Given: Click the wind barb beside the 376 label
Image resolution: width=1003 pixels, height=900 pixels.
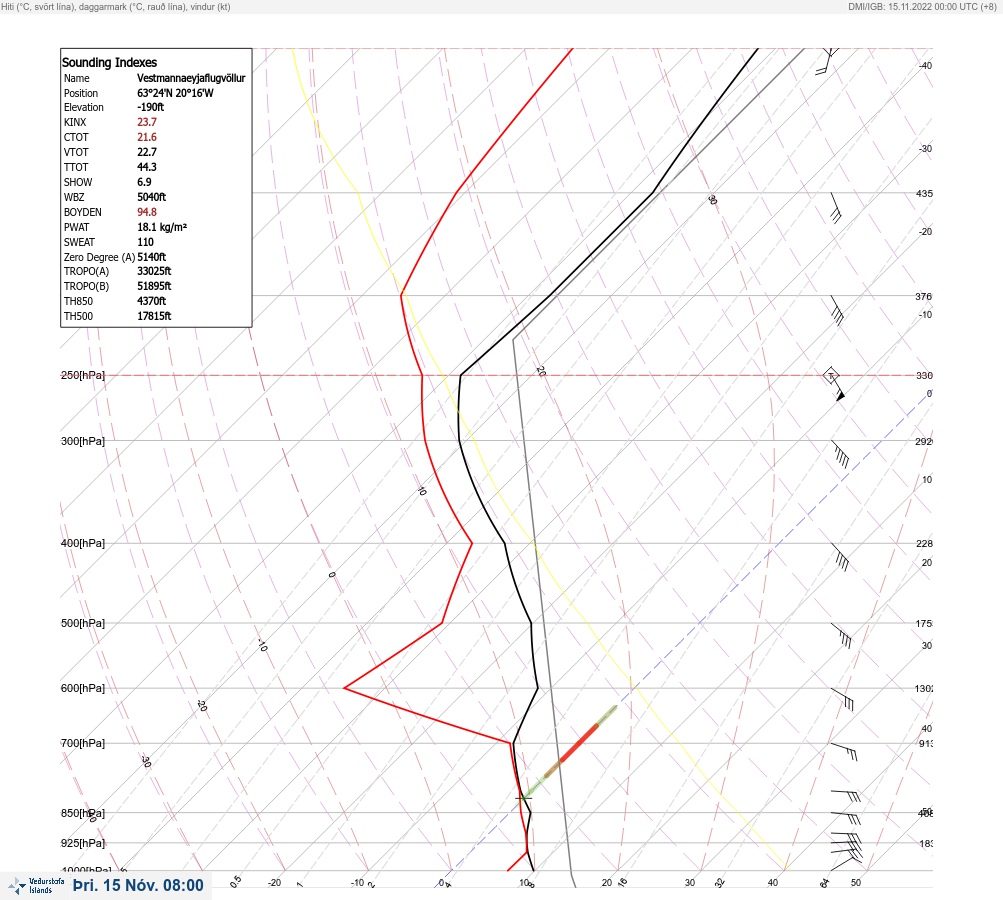Looking at the screenshot, I should [x=837, y=310].
